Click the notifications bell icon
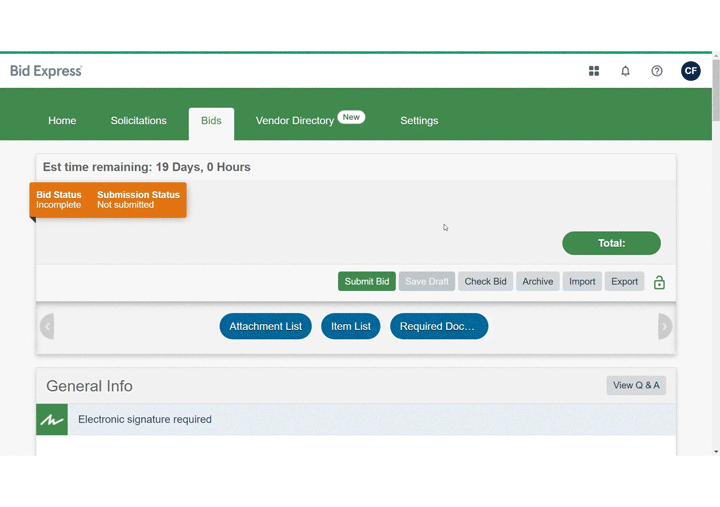The image size is (720, 507). coord(626,71)
